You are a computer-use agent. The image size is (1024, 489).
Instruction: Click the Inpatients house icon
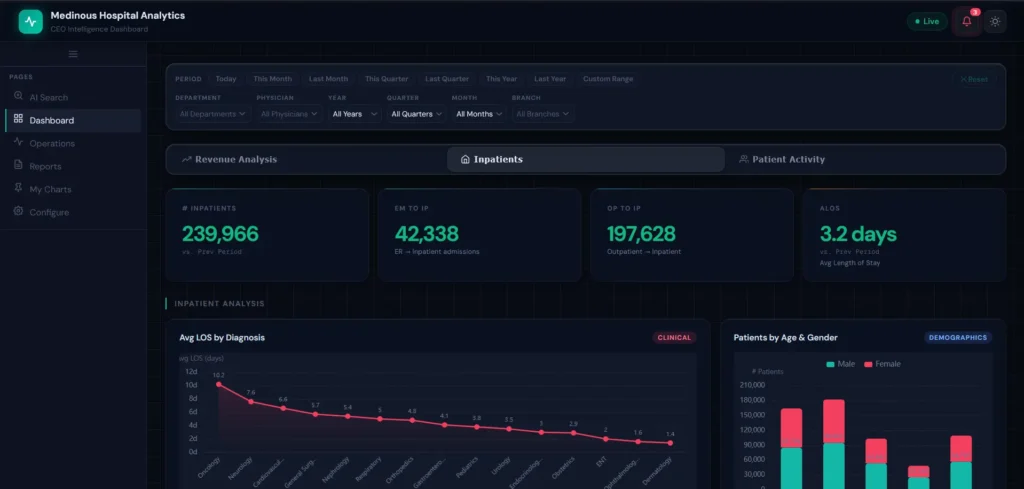click(465, 159)
